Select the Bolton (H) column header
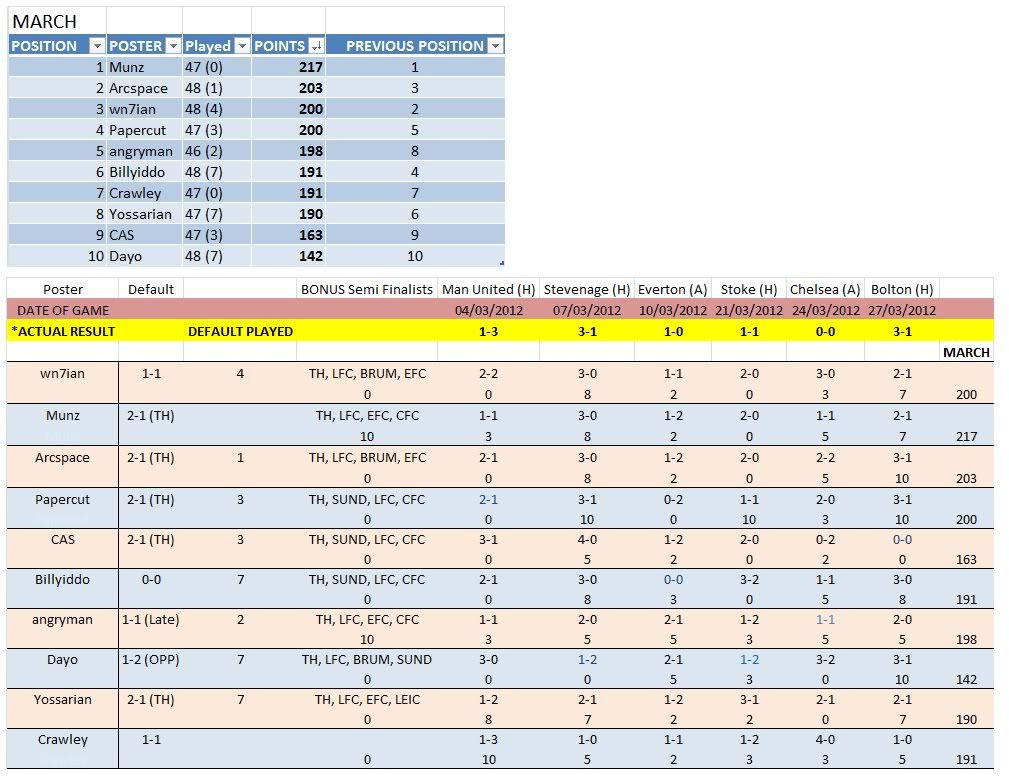 [902, 290]
